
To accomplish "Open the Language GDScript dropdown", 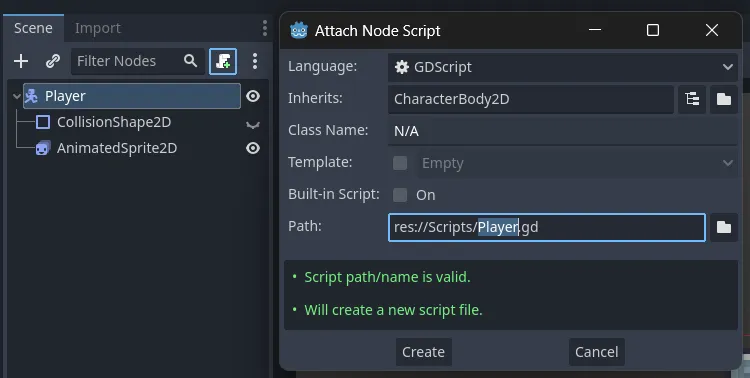I will (562, 67).
